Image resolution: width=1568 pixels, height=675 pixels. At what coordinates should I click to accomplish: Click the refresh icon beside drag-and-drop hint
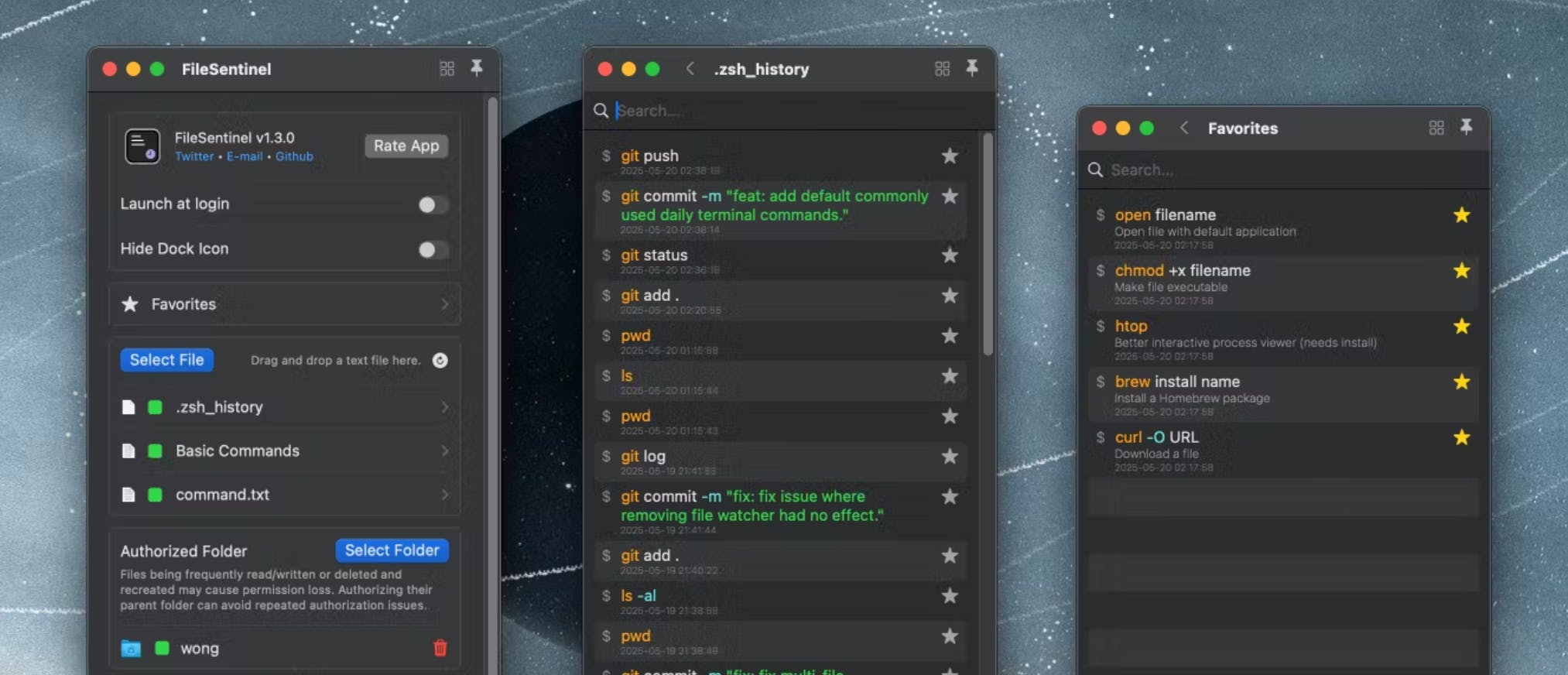tap(440, 360)
